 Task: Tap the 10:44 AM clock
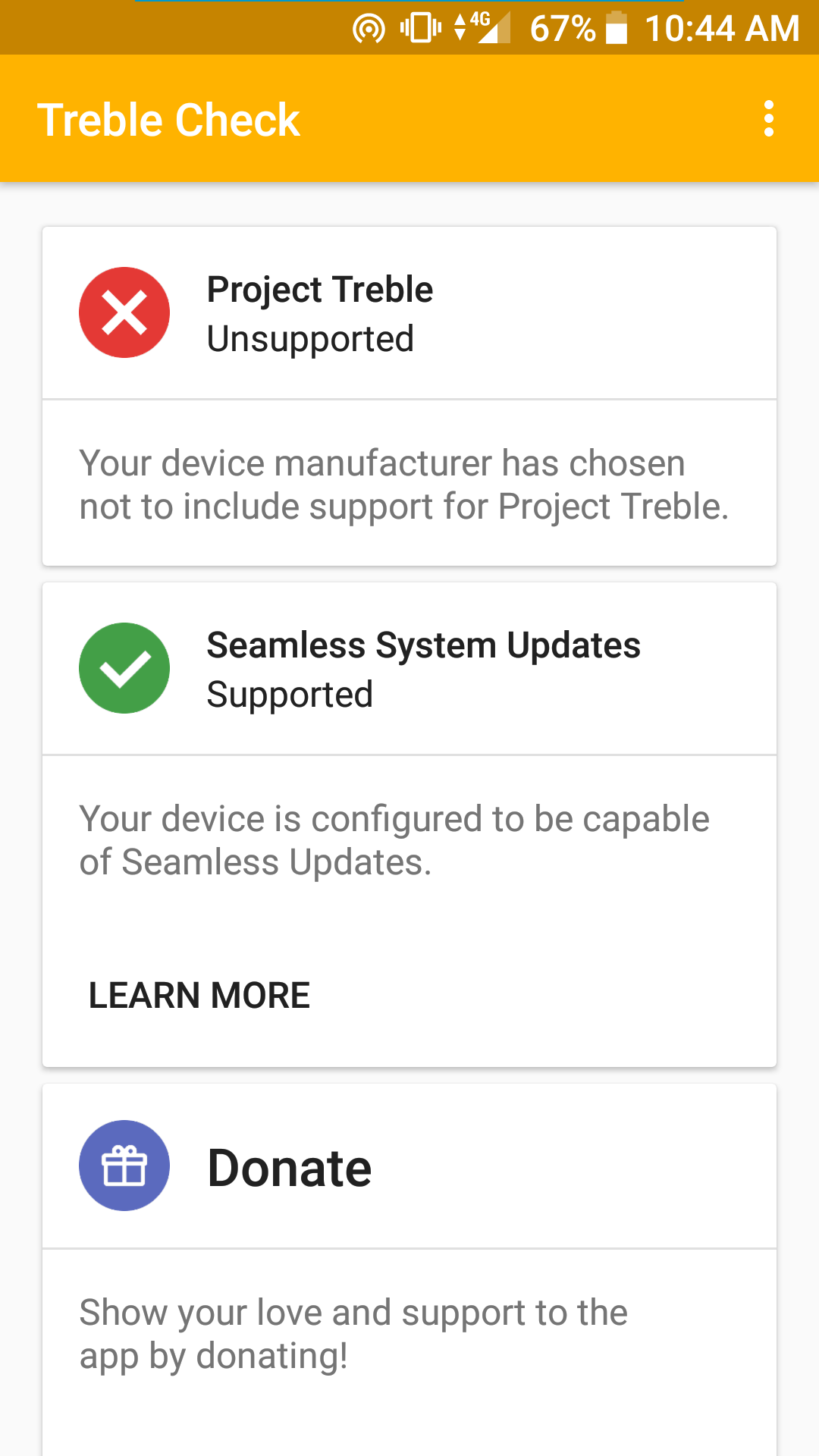click(x=722, y=29)
